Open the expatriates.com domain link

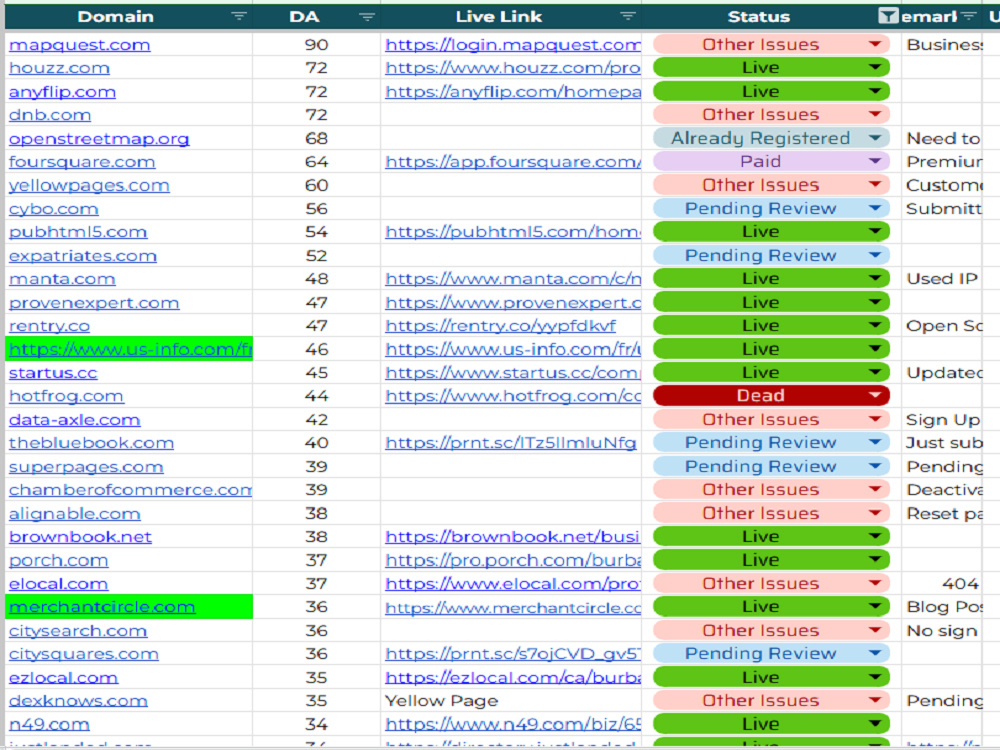click(83, 256)
